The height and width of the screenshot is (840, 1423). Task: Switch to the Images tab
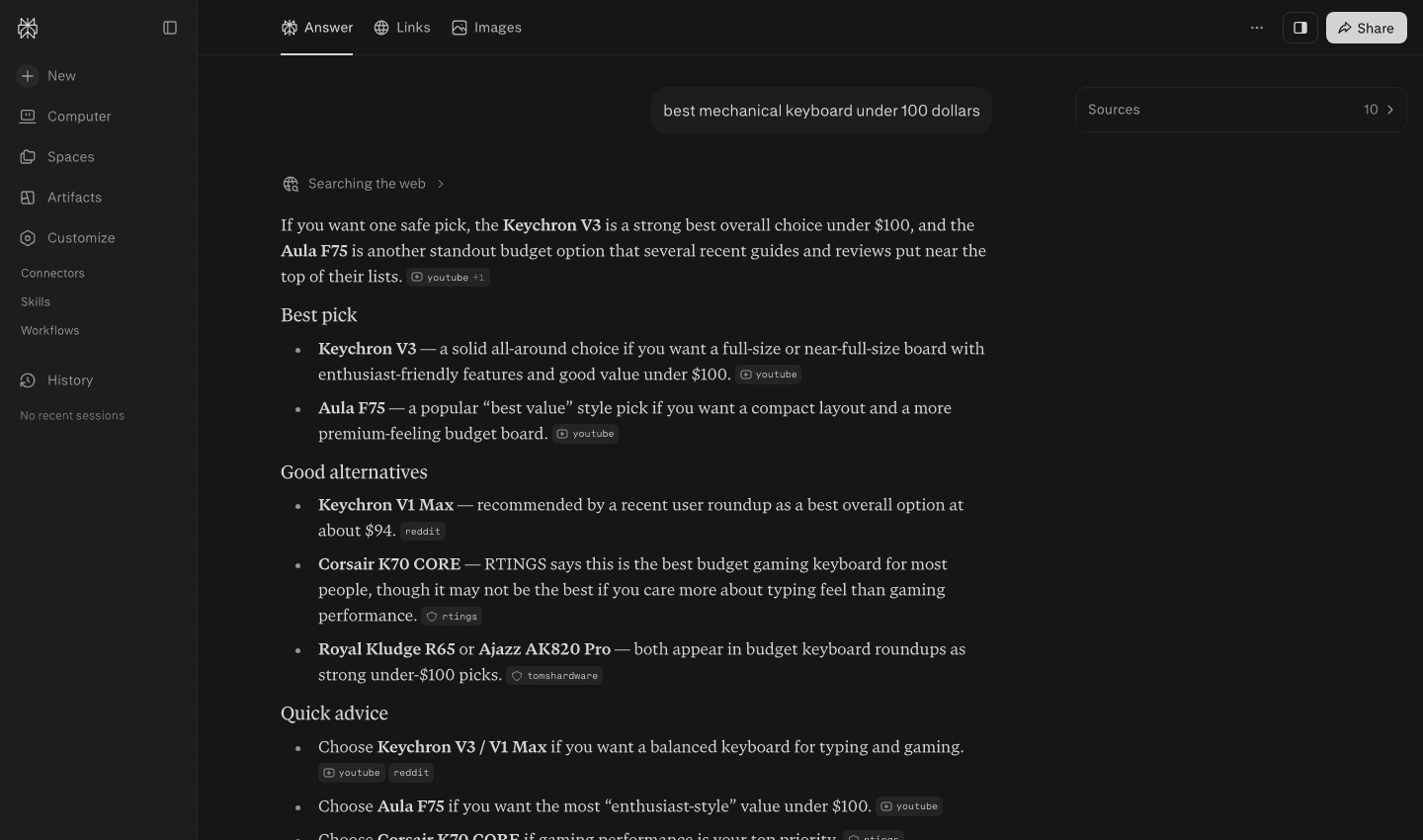pos(486,28)
